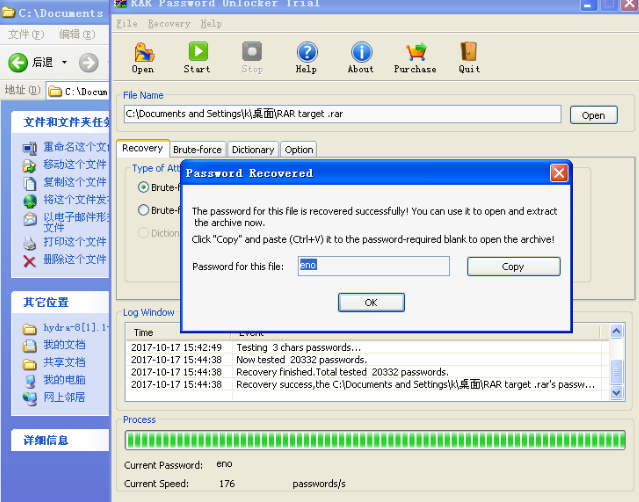Viewport: 639px width, 502px height.
Task: Click the rename file task icon
Action: [30, 148]
